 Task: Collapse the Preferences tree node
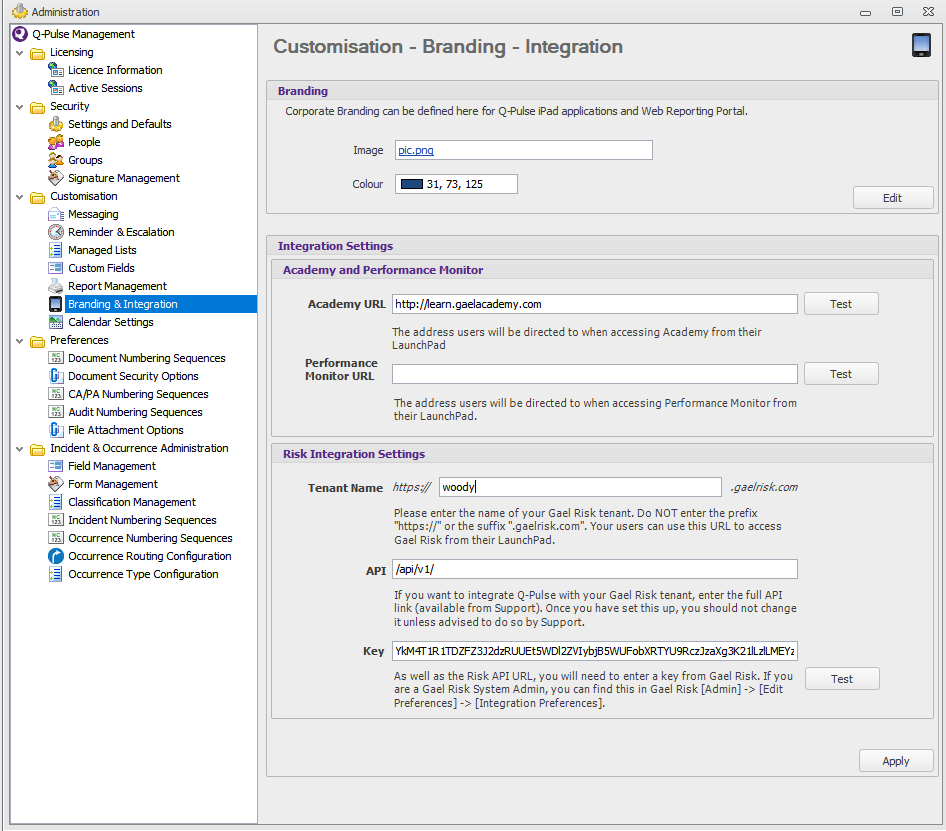coord(20,341)
